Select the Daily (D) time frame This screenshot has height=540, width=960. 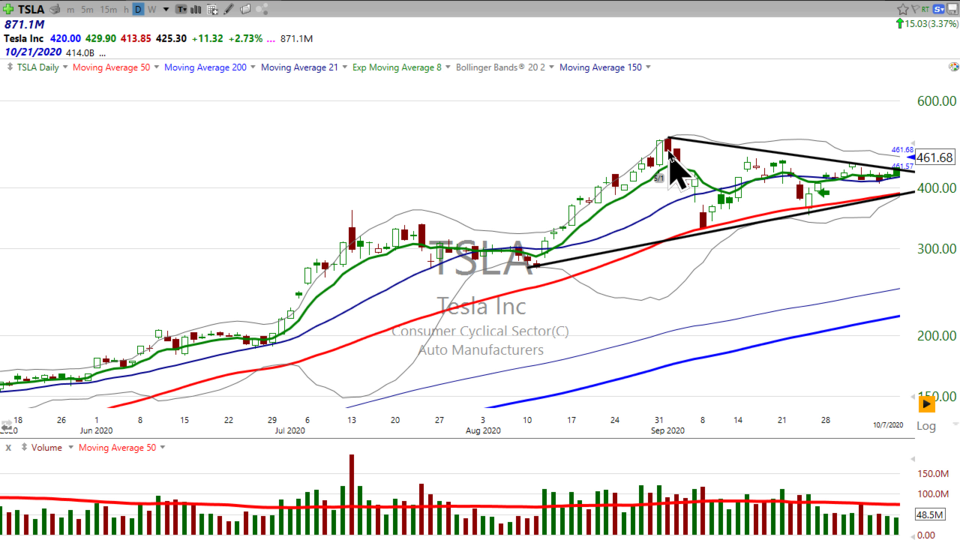click(138, 9)
